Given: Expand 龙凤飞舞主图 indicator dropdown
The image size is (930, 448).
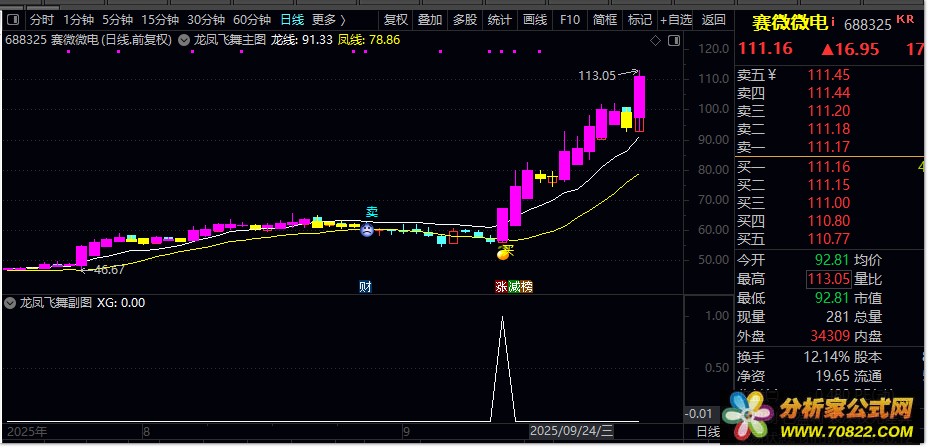Looking at the screenshot, I should point(184,41).
